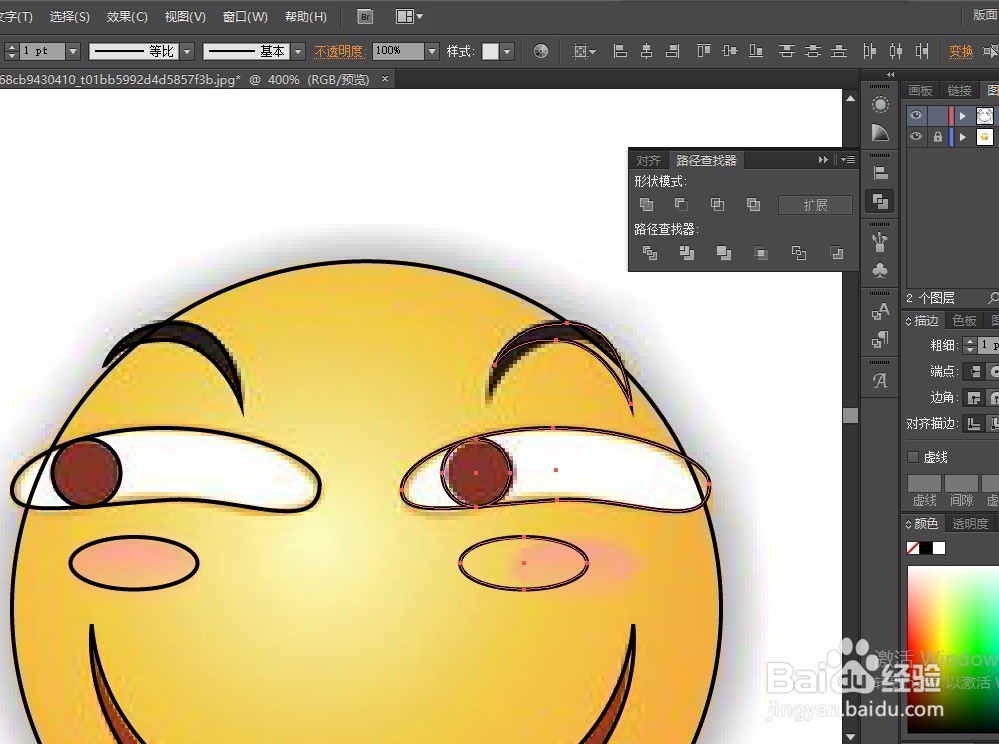Toggle visibility of the top layer
Image resolution: width=999 pixels, height=744 pixels.
916,116
